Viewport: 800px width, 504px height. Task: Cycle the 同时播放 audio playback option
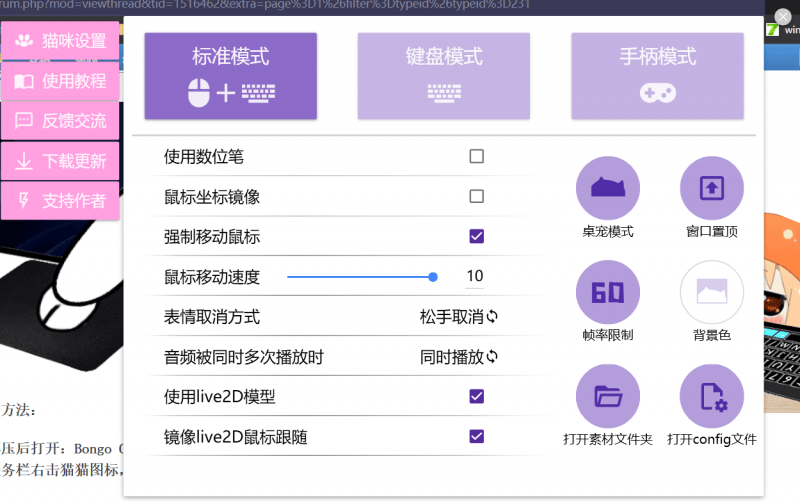(x=460, y=357)
